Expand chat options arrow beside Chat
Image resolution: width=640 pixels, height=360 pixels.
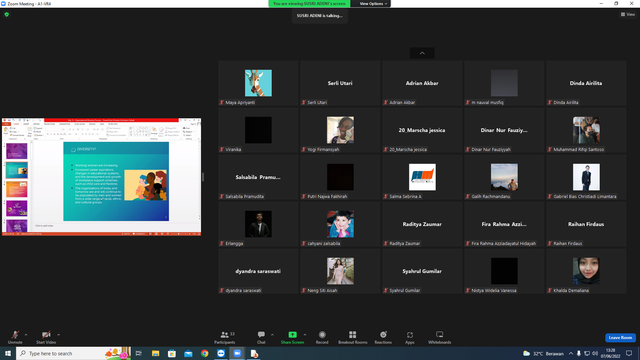272,335
